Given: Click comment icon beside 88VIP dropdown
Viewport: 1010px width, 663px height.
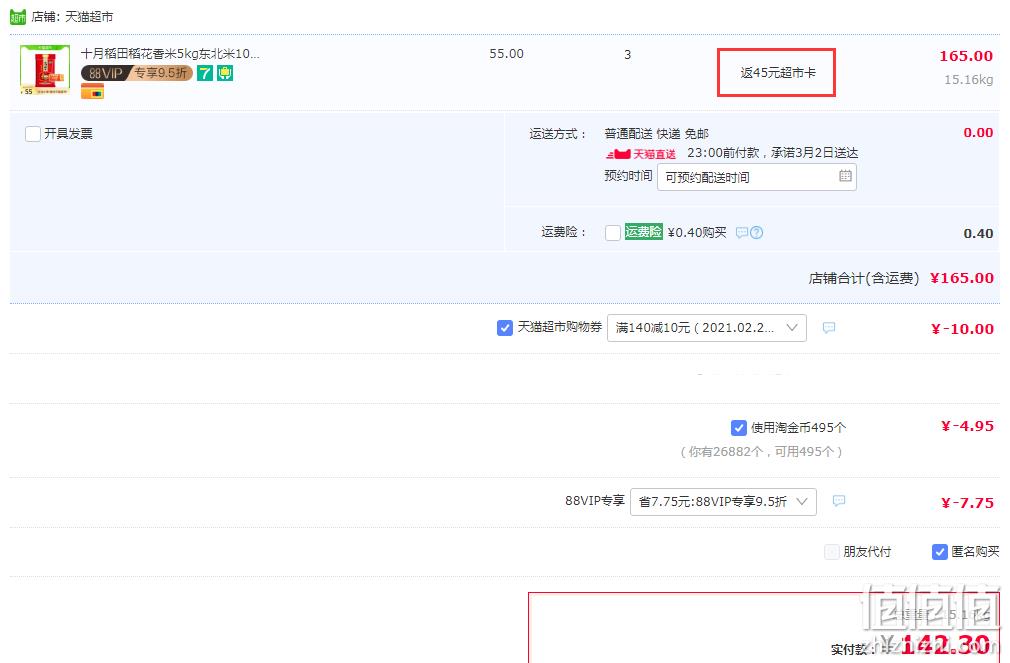Looking at the screenshot, I should [839, 501].
